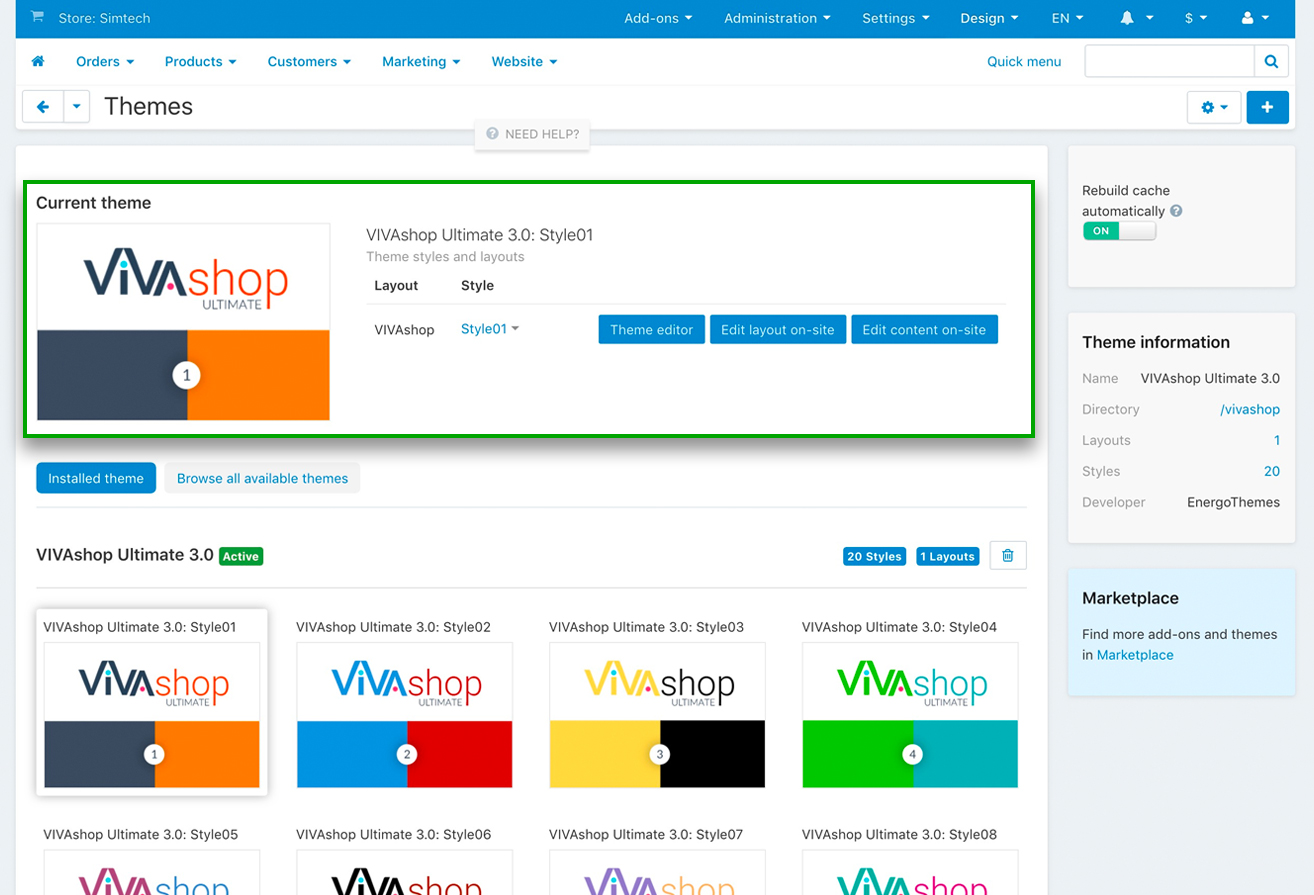Click the 20 Styles badge
1314x895 pixels.
pyautogui.click(x=874, y=556)
